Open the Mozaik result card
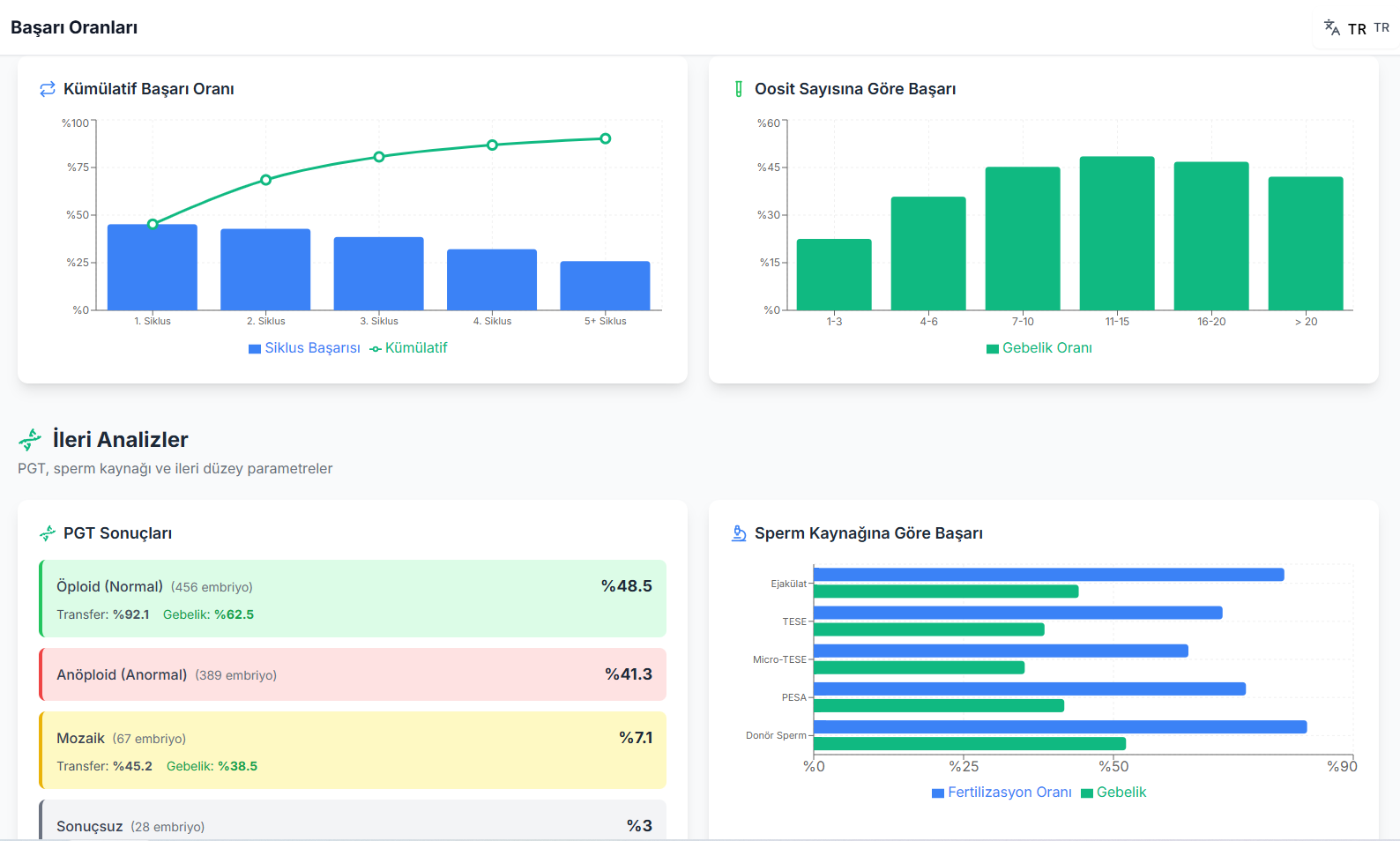1400x841 pixels. tap(353, 750)
